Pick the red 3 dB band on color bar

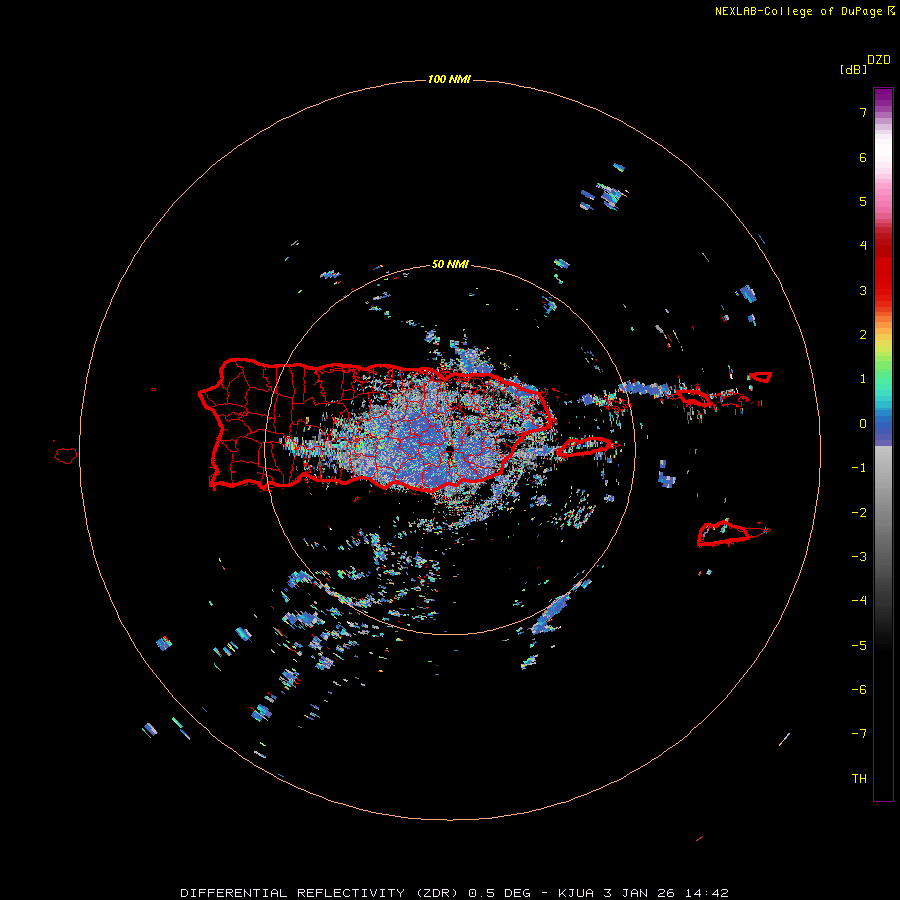(x=883, y=290)
